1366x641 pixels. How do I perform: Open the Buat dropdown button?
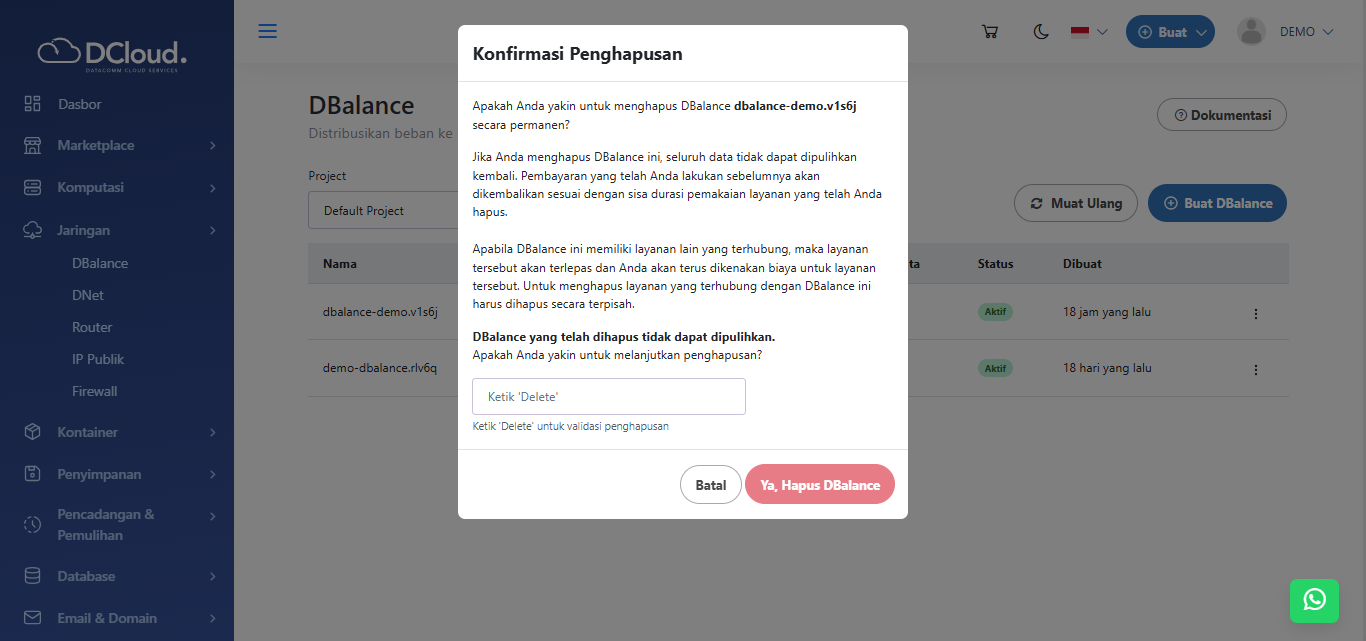coord(1170,32)
